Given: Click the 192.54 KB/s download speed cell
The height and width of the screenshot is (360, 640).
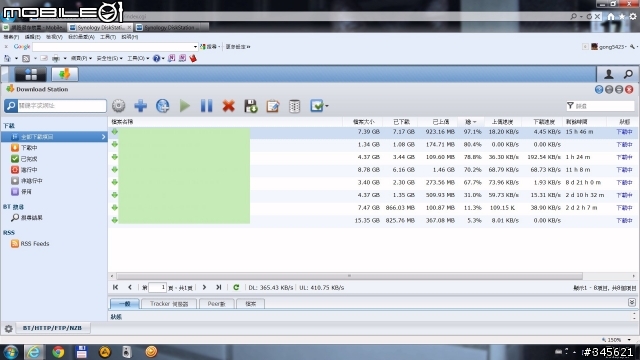Looking at the screenshot, I should coord(544,157).
